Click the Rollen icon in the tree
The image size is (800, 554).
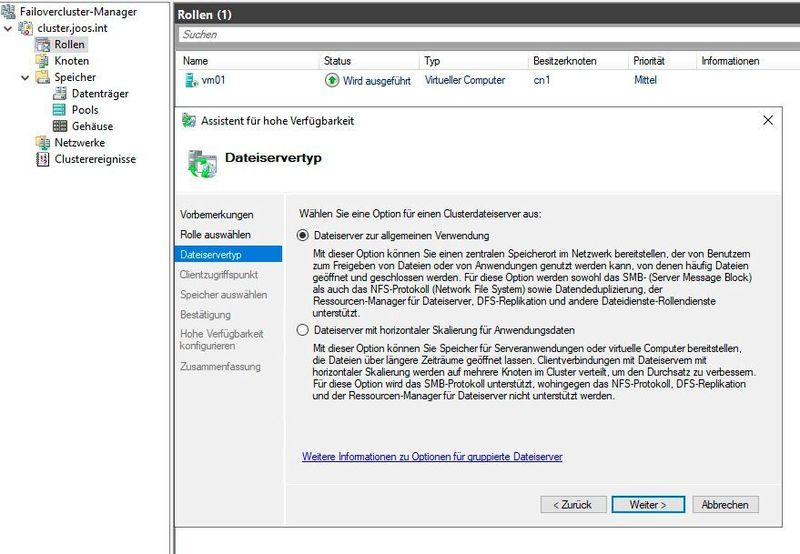[43, 44]
